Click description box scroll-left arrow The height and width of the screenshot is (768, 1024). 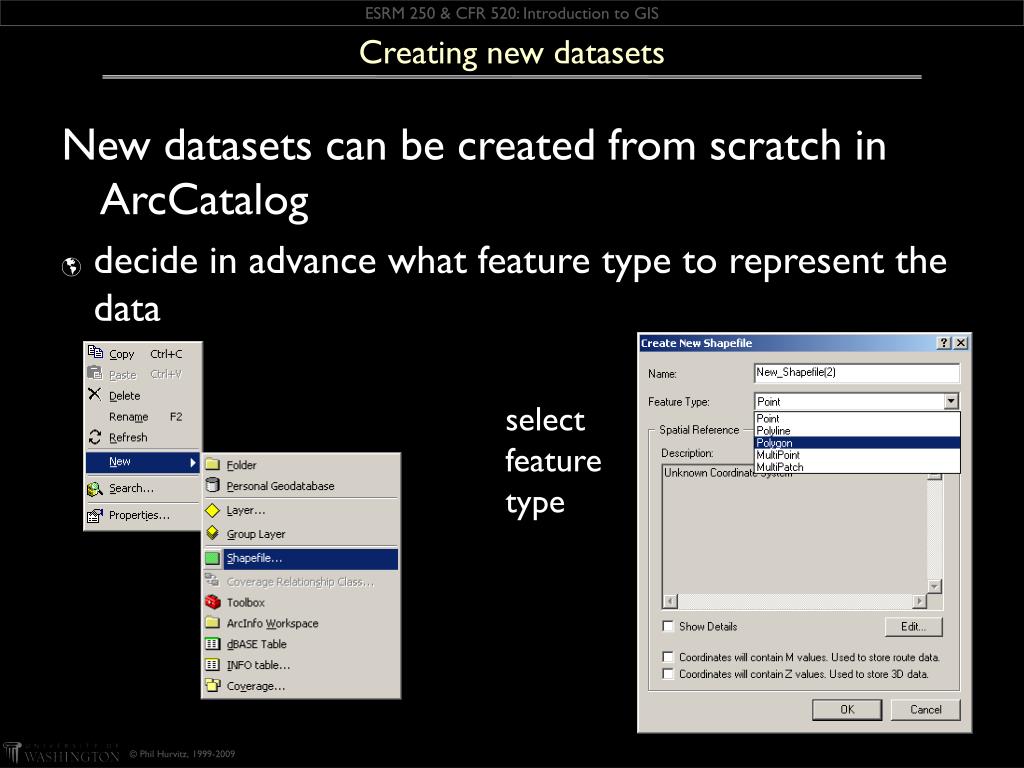click(x=671, y=601)
